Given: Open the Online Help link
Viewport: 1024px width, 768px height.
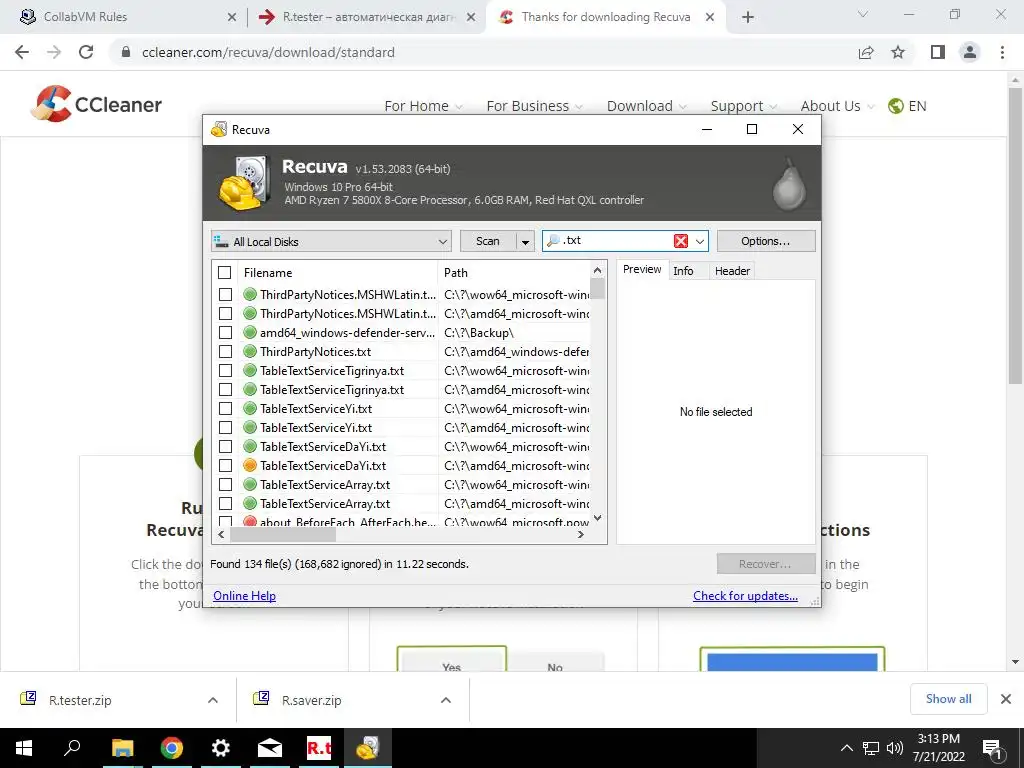Looking at the screenshot, I should [244, 596].
